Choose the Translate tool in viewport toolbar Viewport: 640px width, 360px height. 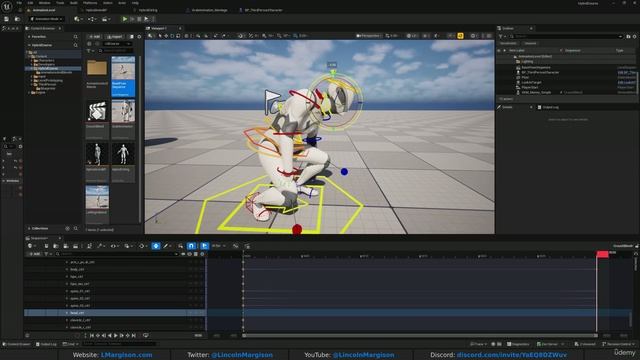166,36
